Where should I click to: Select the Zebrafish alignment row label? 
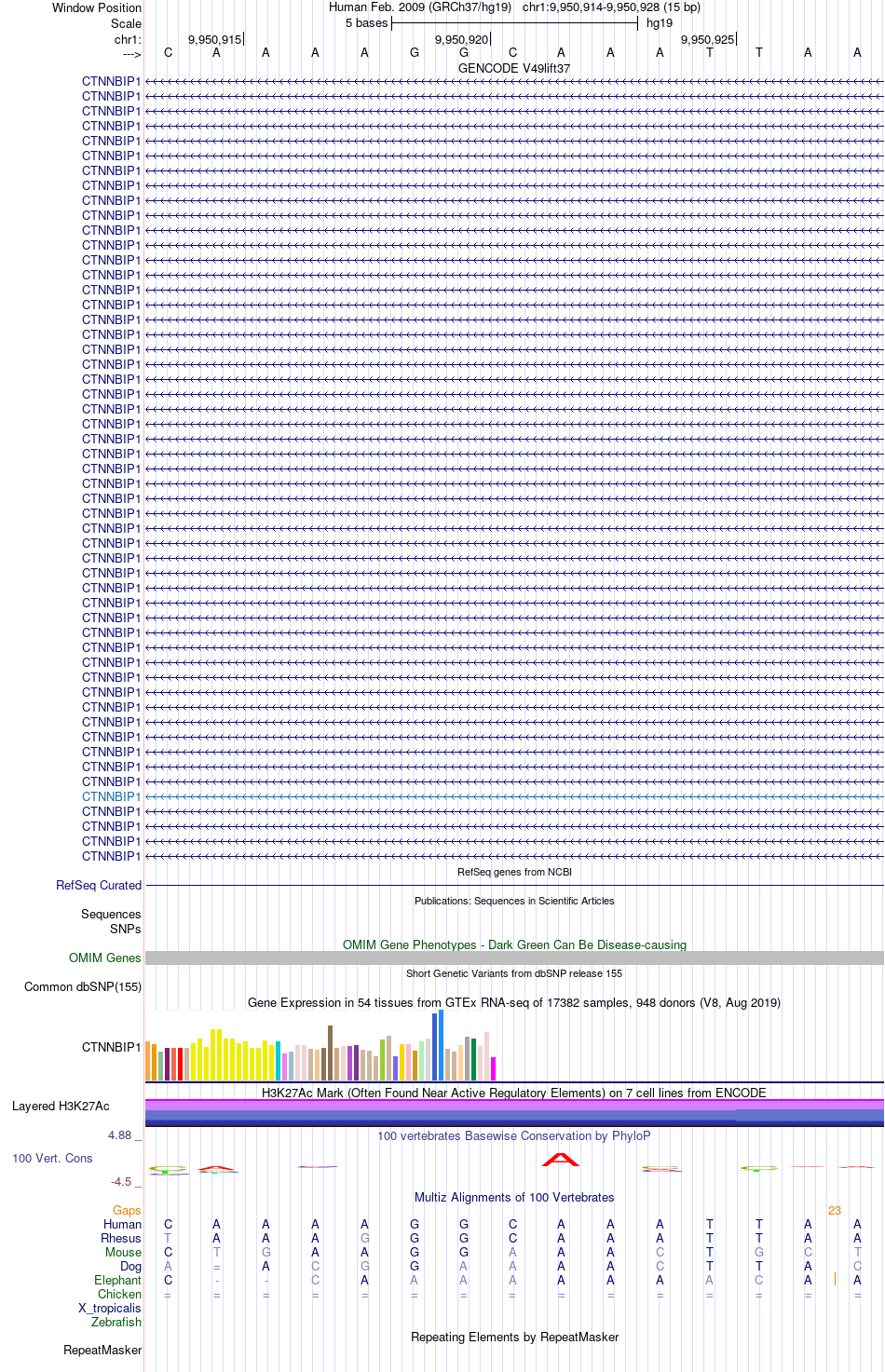[x=116, y=1322]
